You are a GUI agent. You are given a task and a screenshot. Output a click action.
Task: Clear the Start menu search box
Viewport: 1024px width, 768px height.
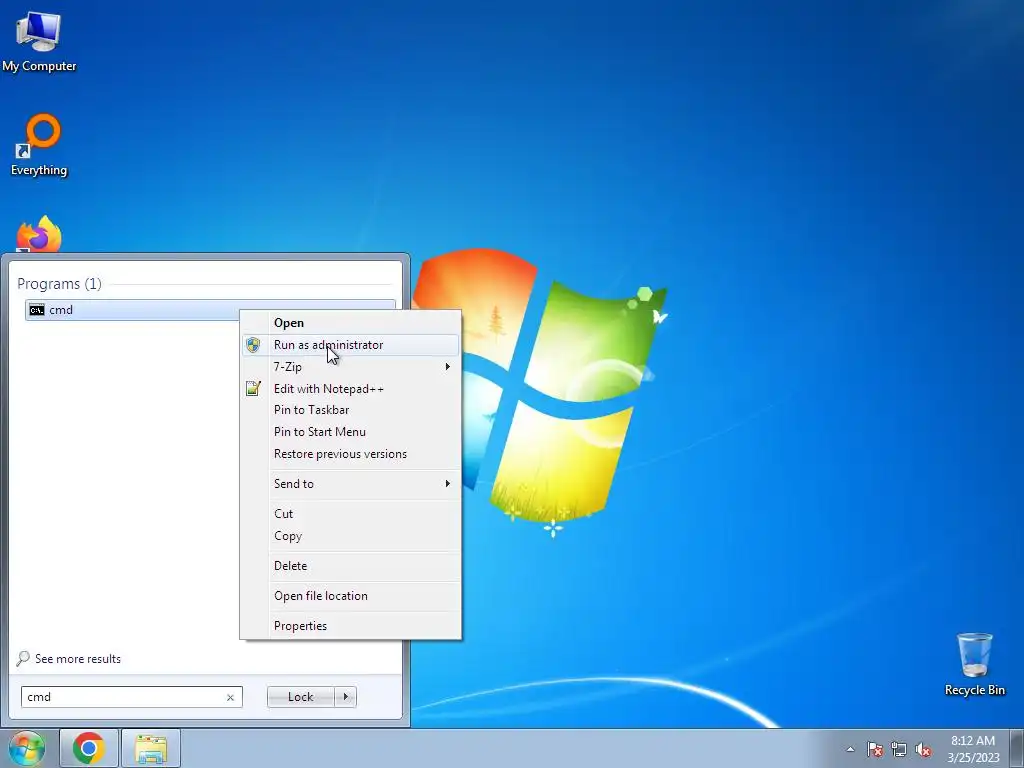coord(230,697)
